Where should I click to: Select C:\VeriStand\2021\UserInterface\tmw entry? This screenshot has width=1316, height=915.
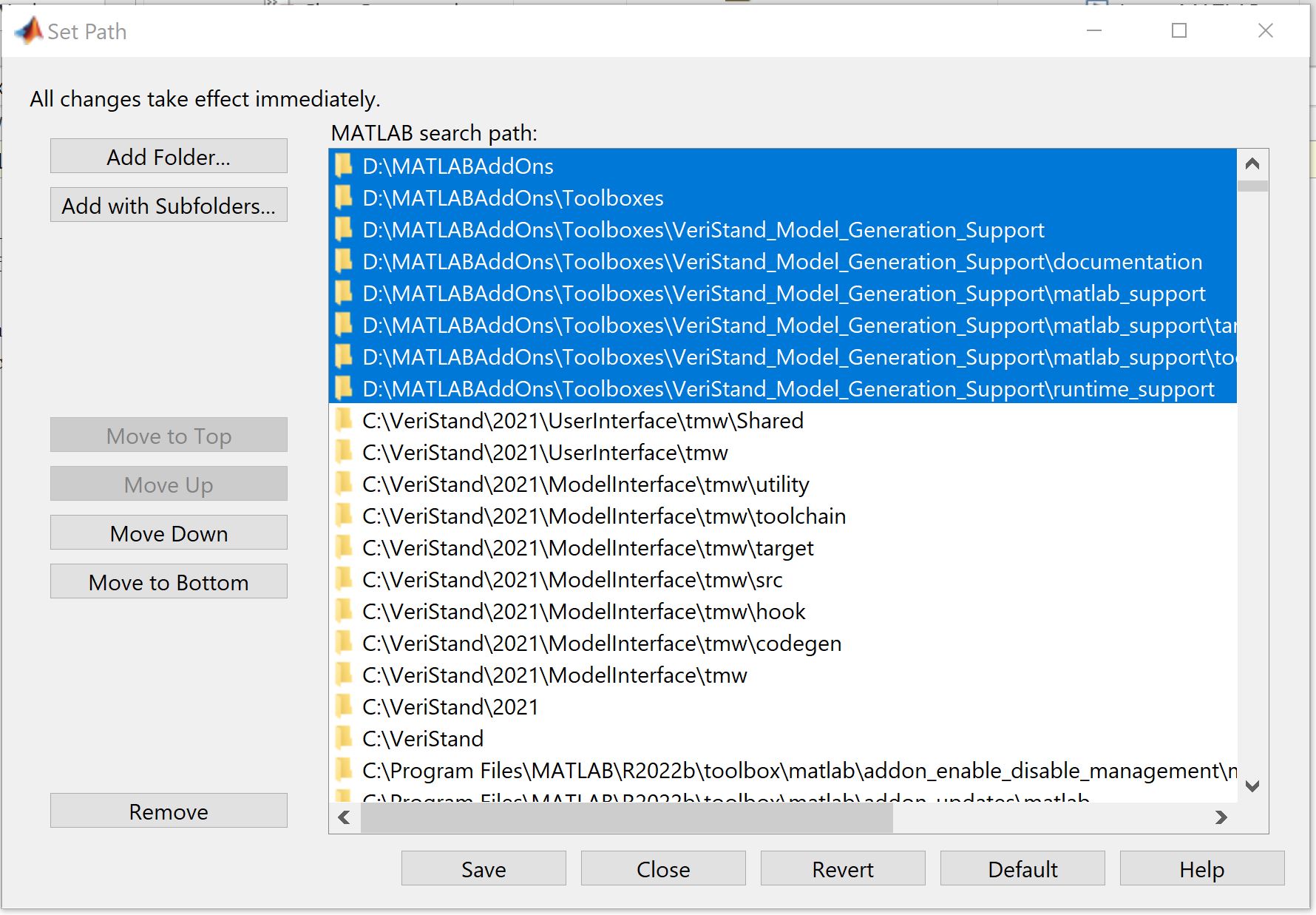click(783, 452)
